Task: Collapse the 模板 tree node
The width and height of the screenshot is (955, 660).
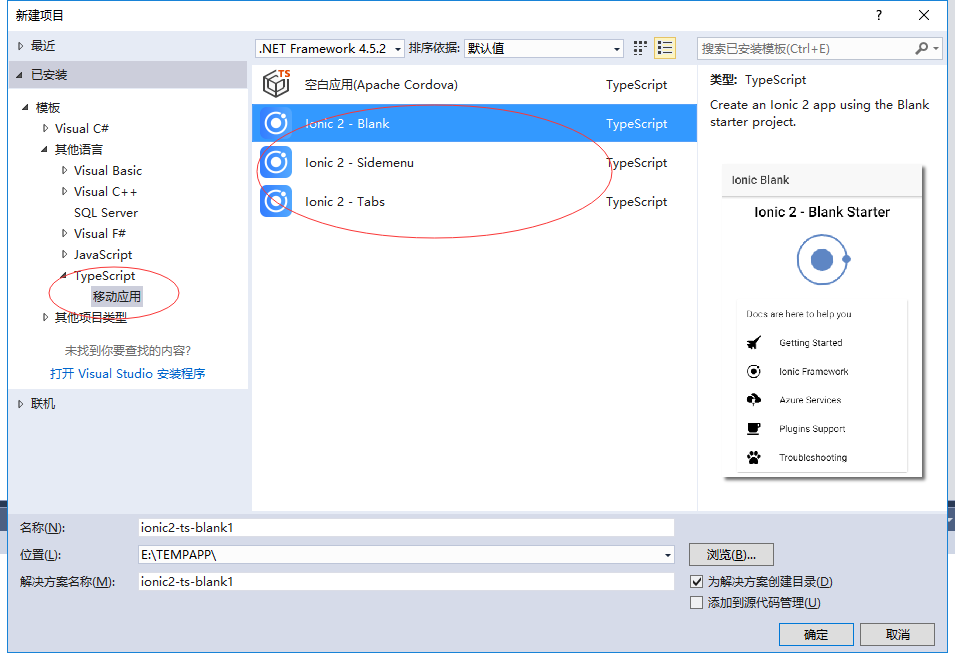Action: [x=25, y=108]
